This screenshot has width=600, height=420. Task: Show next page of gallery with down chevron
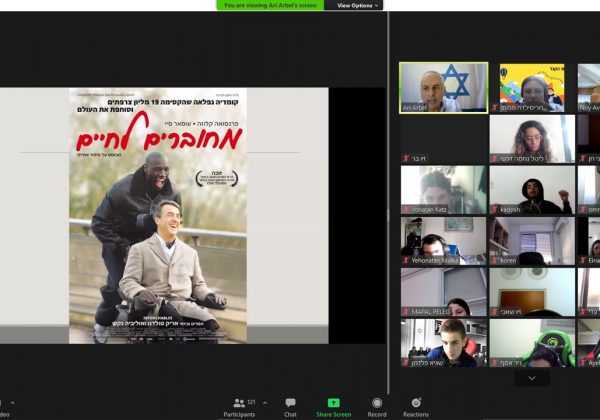tap(532, 378)
